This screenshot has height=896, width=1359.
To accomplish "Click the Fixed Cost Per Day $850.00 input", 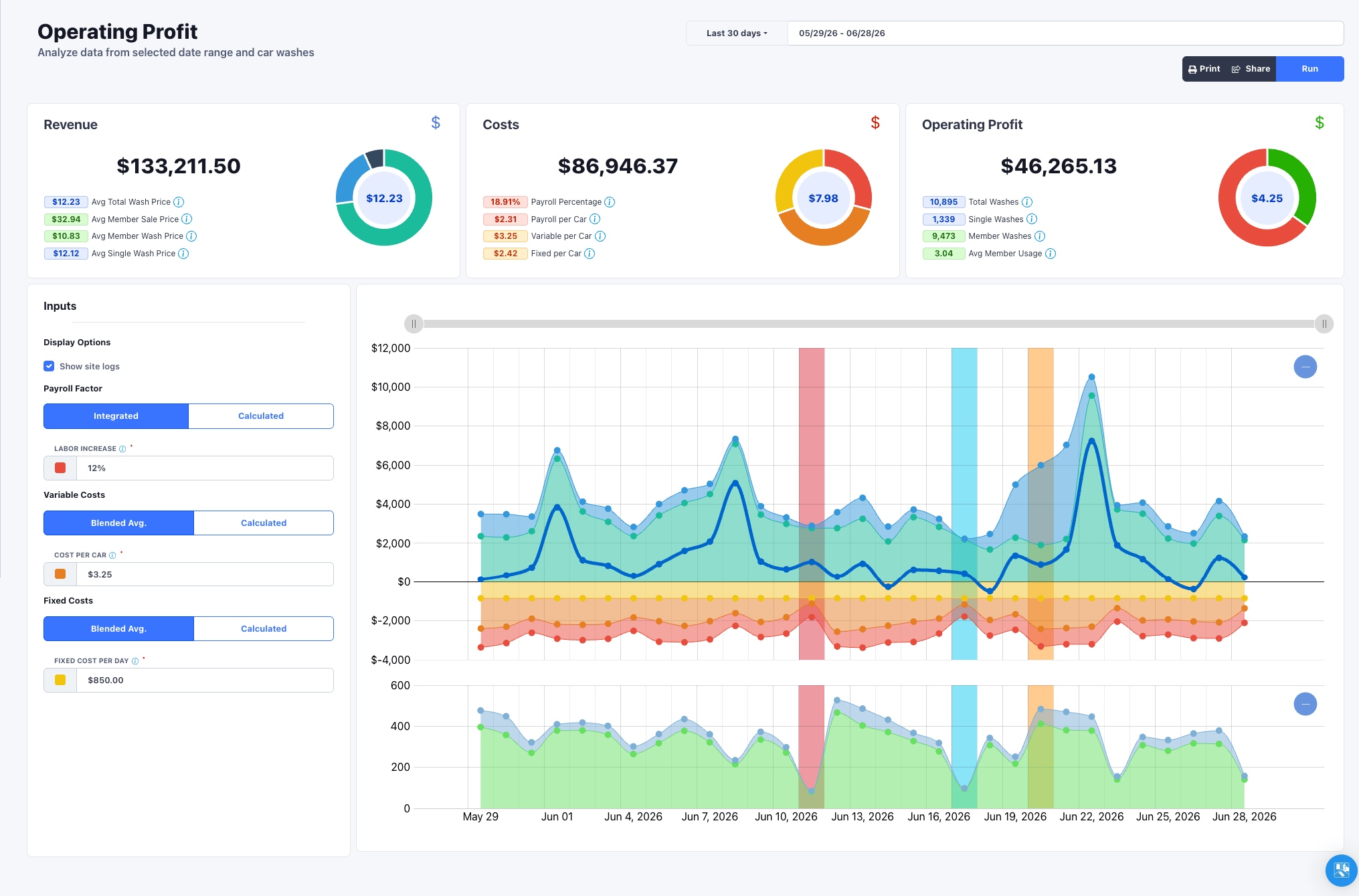I will click(205, 680).
